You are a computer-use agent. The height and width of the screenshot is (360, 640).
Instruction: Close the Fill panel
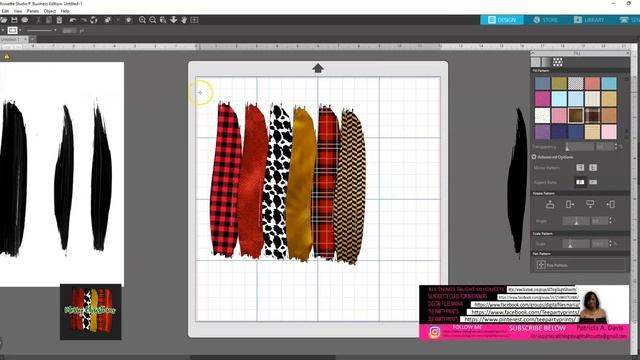tap(627, 53)
